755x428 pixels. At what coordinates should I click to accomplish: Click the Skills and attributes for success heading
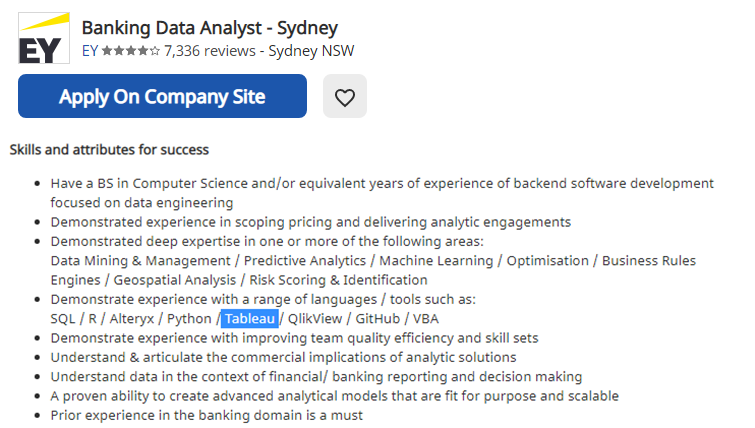[x=109, y=150]
